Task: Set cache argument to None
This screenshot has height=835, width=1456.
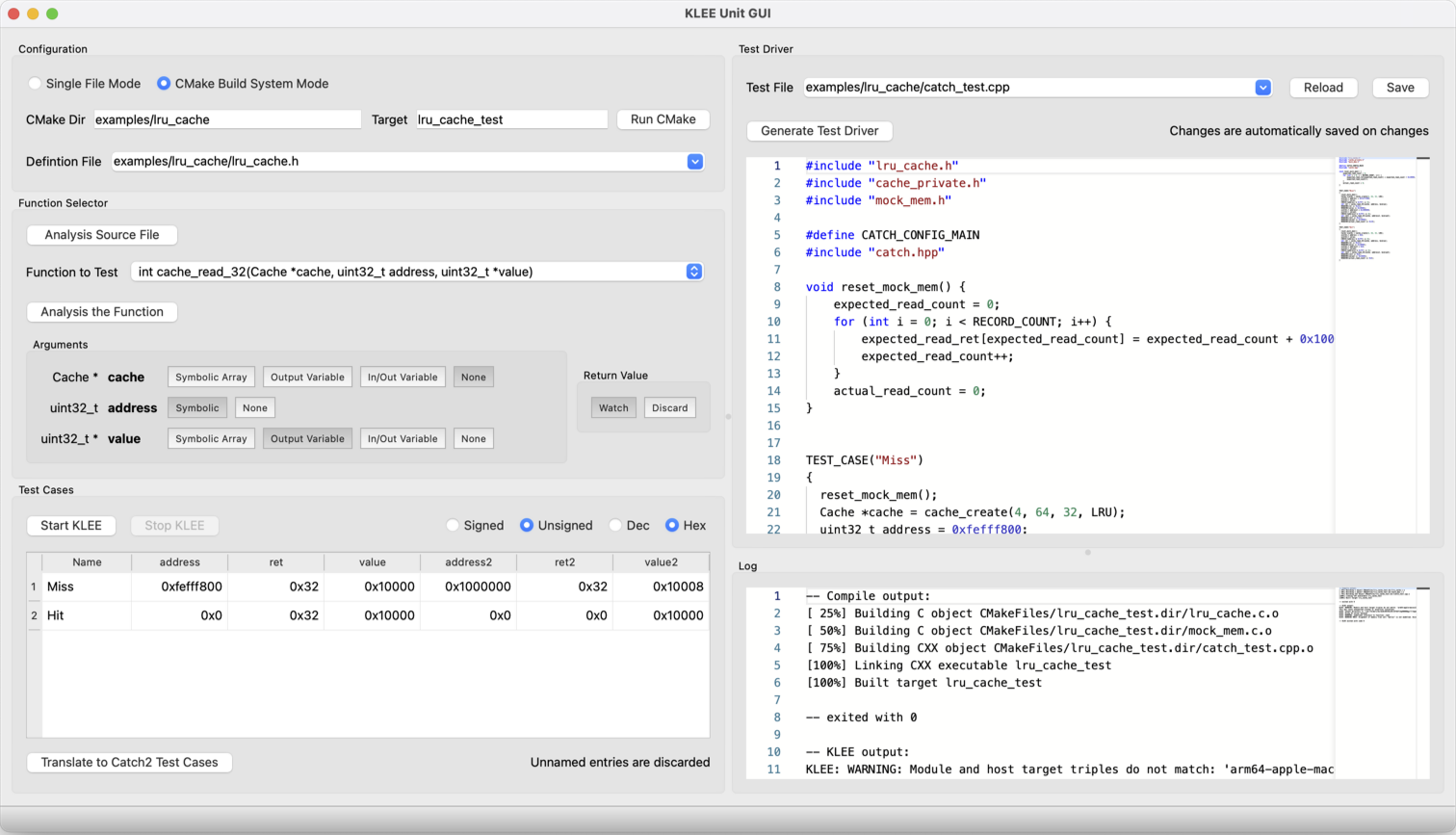Action: click(474, 378)
